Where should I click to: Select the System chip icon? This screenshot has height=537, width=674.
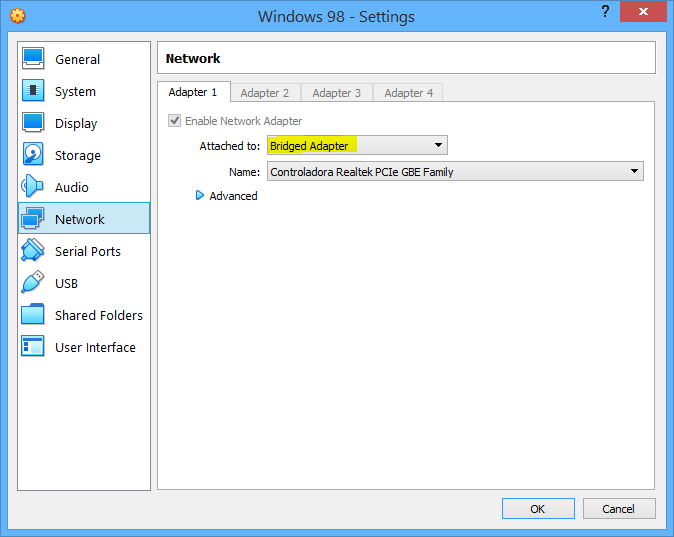33,90
